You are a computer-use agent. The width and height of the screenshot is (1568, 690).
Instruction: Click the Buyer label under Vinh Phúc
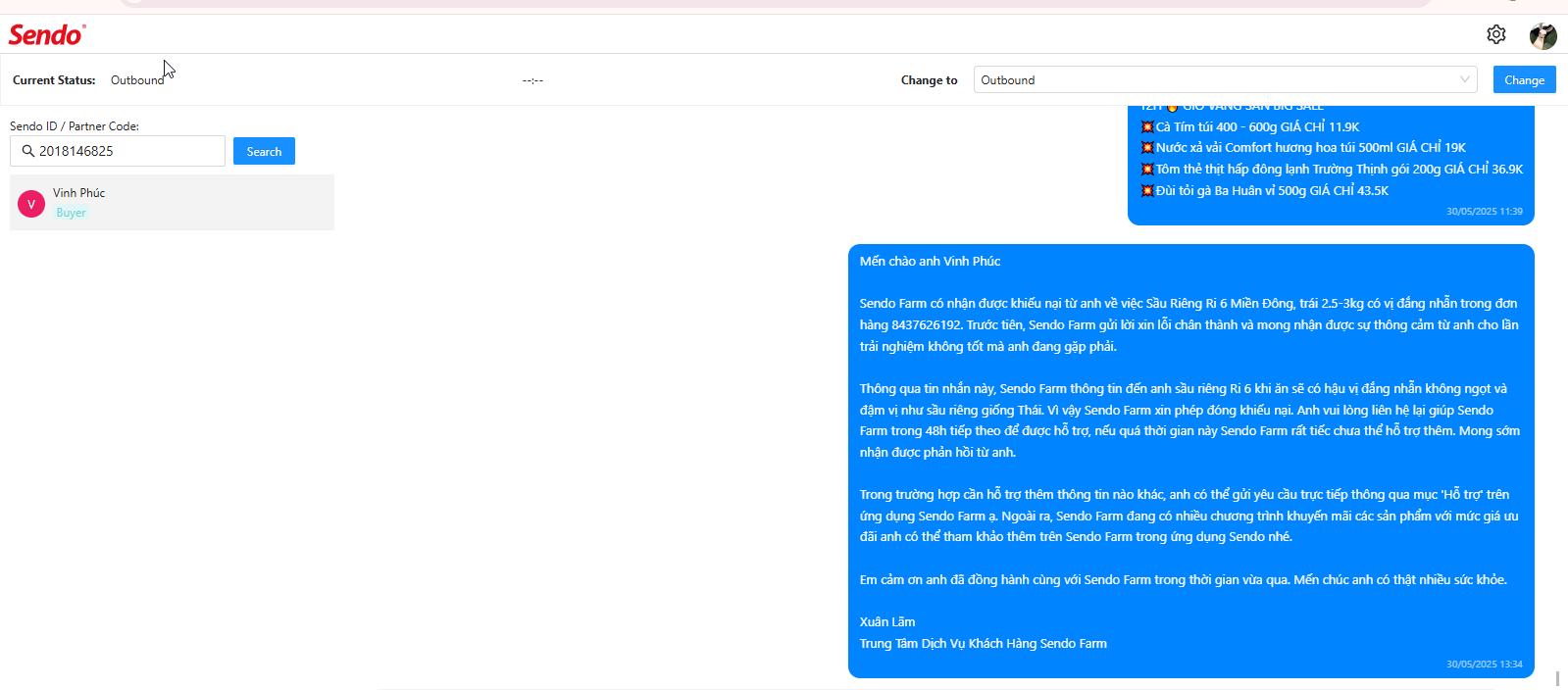(x=71, y=213)
